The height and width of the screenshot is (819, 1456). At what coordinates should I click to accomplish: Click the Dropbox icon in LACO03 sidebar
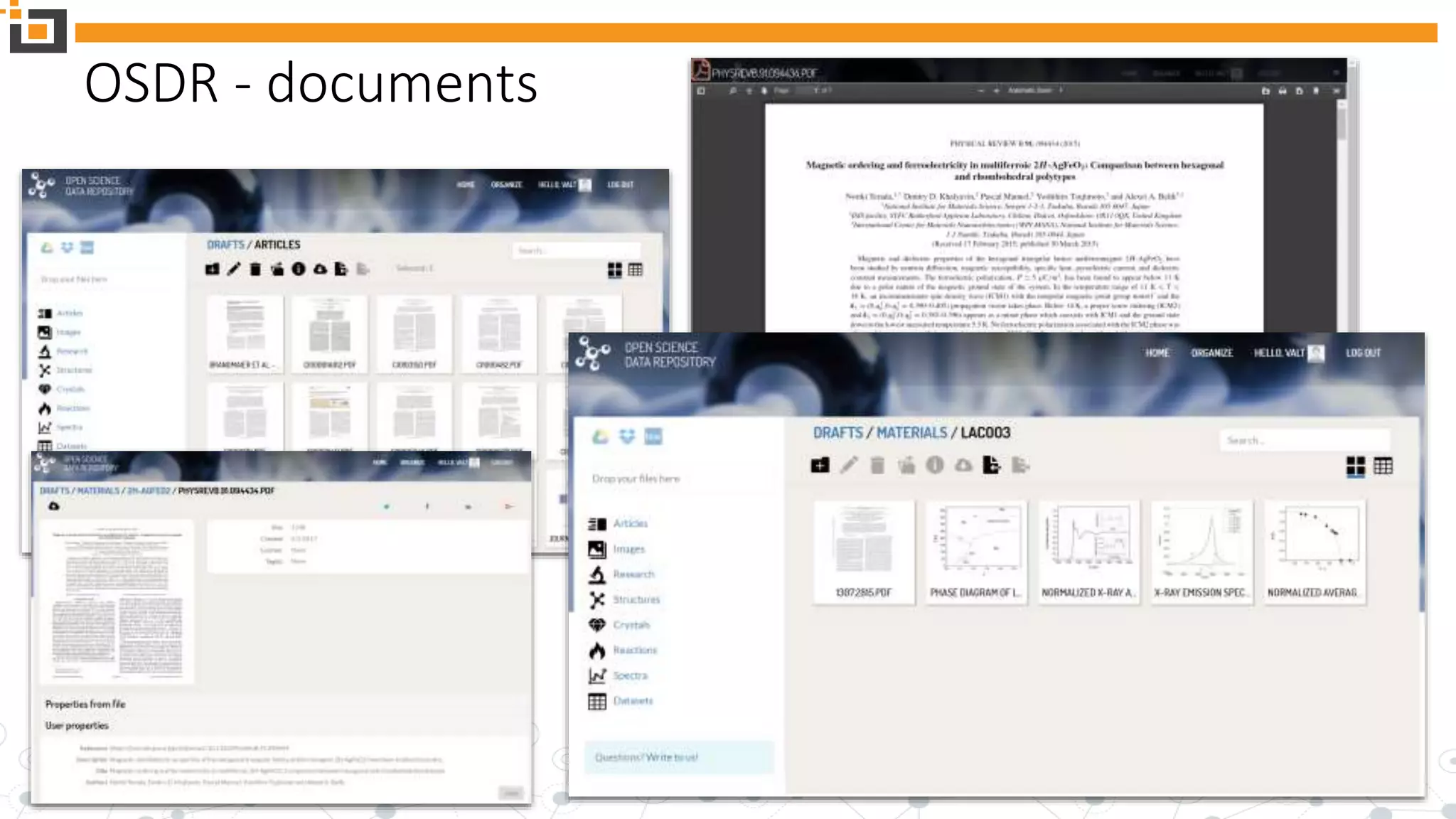click(626, 437)
